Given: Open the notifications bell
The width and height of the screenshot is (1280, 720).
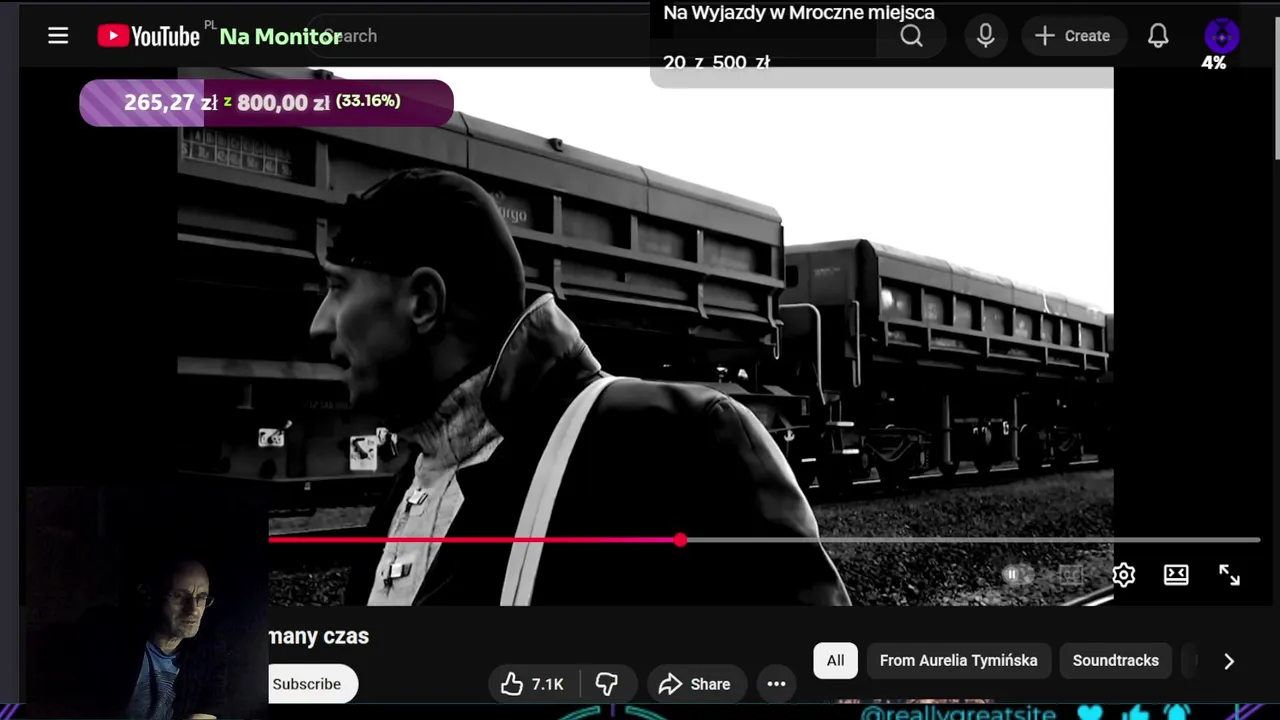Looking at the screenshot, I should (1158, 36).
